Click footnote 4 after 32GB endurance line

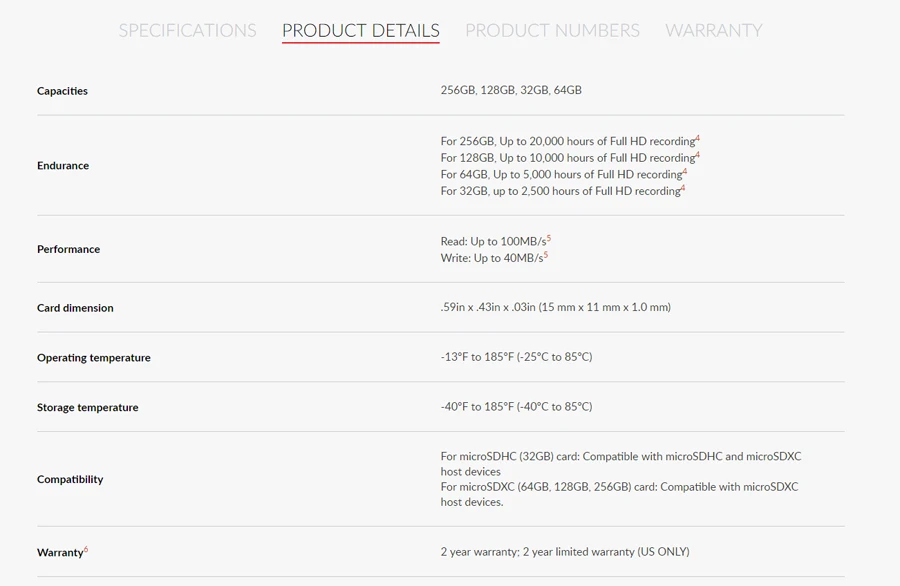coord(684,188)
